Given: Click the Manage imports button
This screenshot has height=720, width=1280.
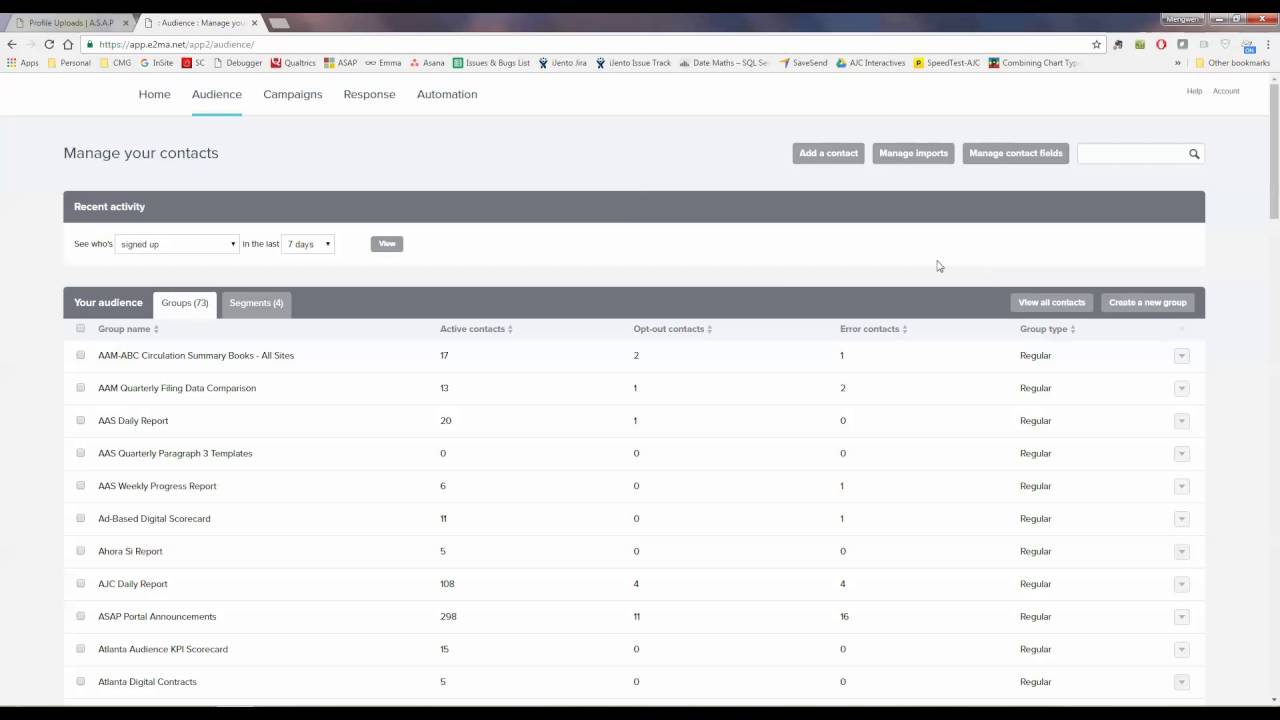Looking at the screenshot, I should click(x=913, y=153).
